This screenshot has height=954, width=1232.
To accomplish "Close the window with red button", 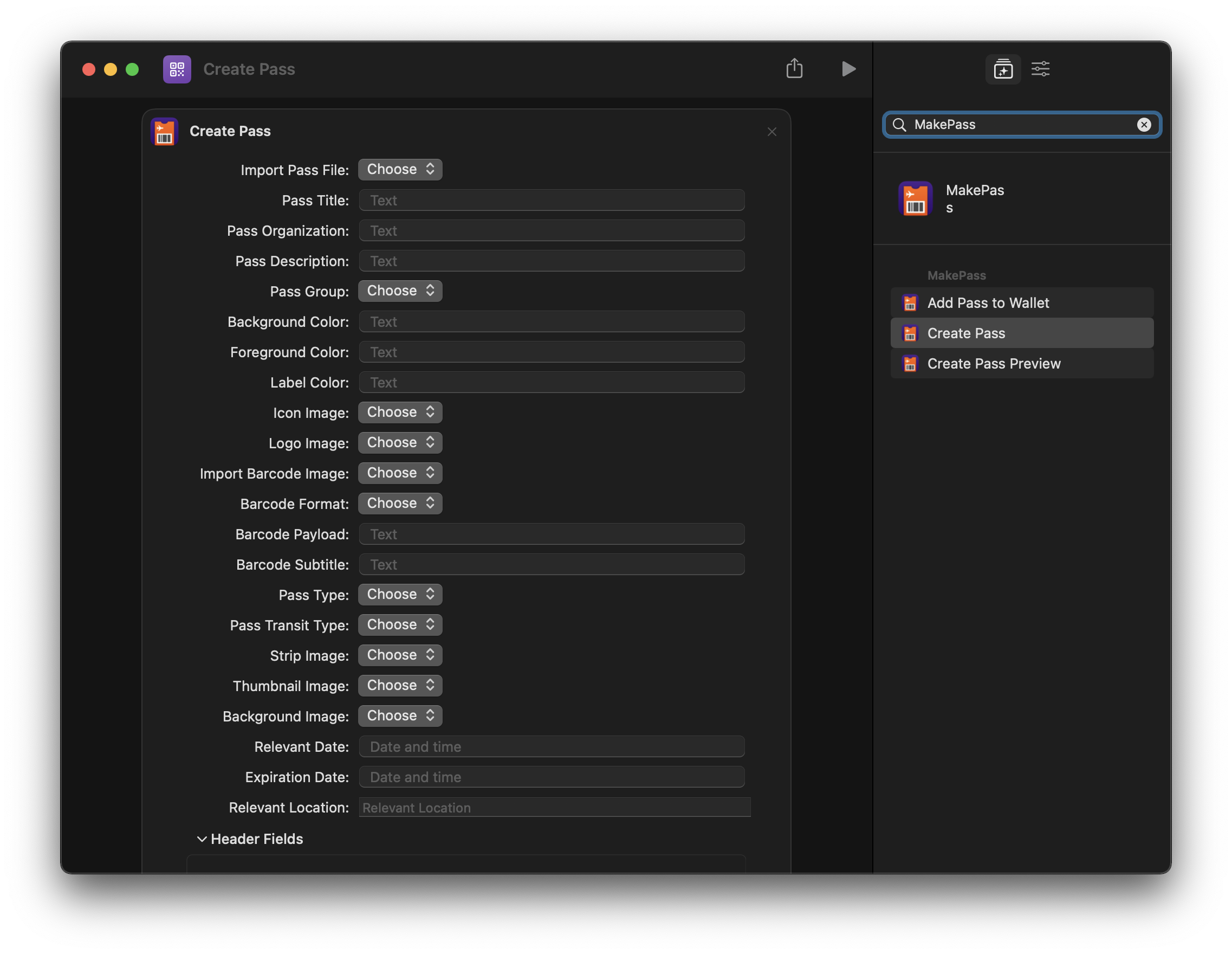I will point(88,69).
